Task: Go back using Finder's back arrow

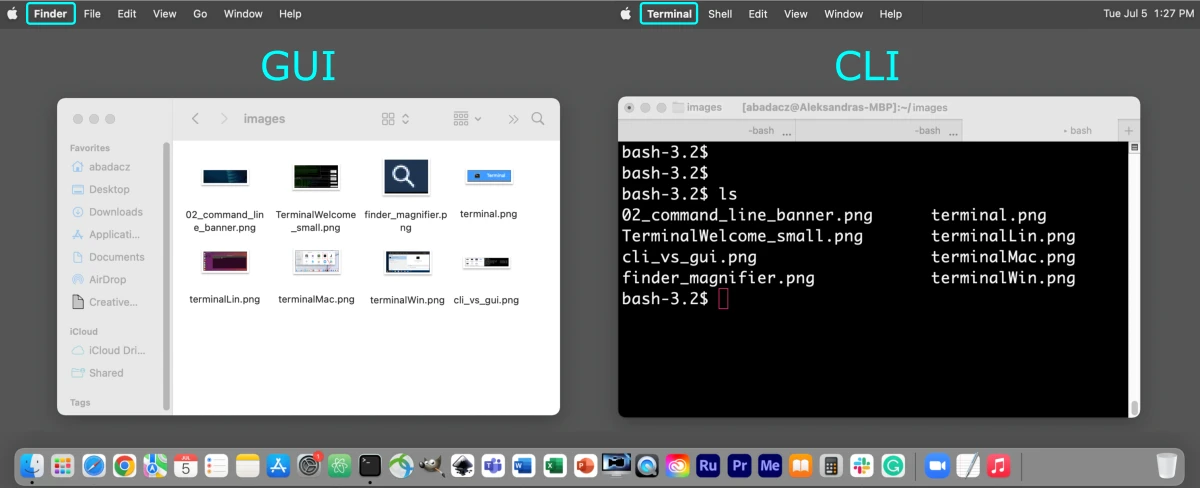Action: 195,119
